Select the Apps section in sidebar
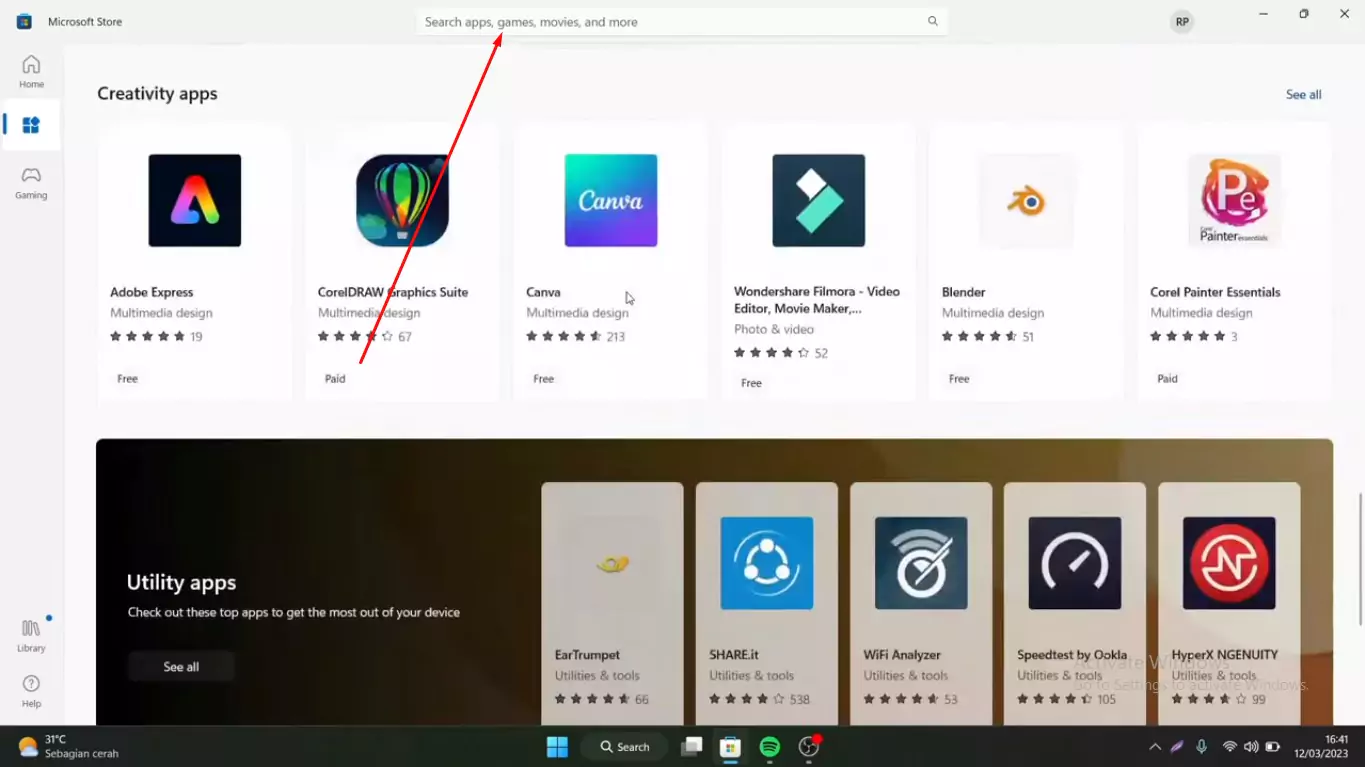This screenshot has width=1365, height=767. click(31, 125)
